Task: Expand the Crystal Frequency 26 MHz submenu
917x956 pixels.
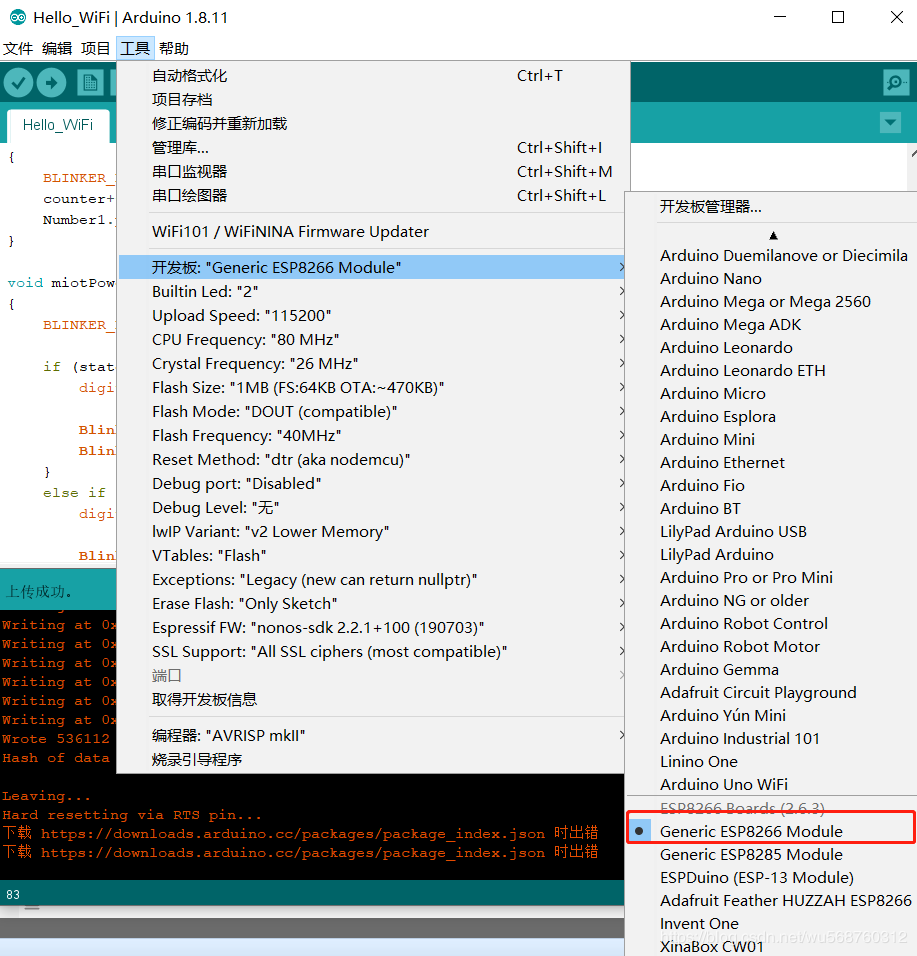Action: pyautogui.click(x=371, y=363)
